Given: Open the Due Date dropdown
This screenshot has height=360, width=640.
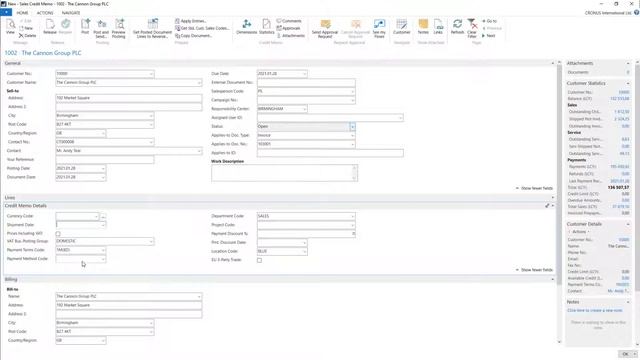Looking at the screenshot, I should (x=304, y=74).
